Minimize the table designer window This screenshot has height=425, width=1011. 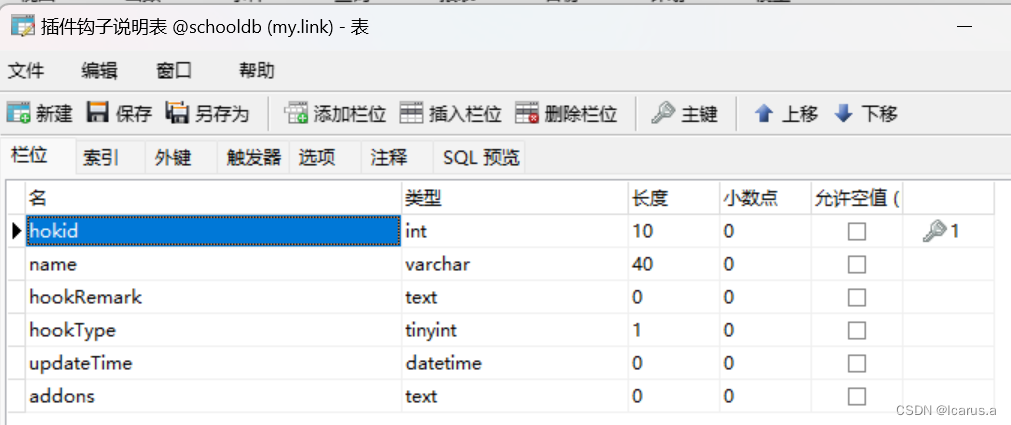coord(964,26)
